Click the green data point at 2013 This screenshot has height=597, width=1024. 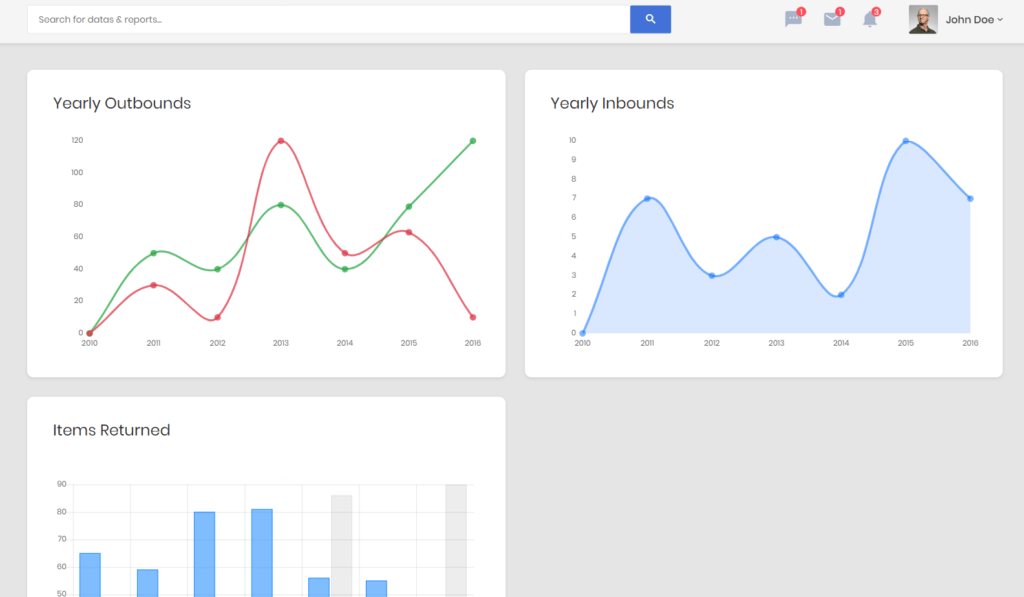click(281, 205)
